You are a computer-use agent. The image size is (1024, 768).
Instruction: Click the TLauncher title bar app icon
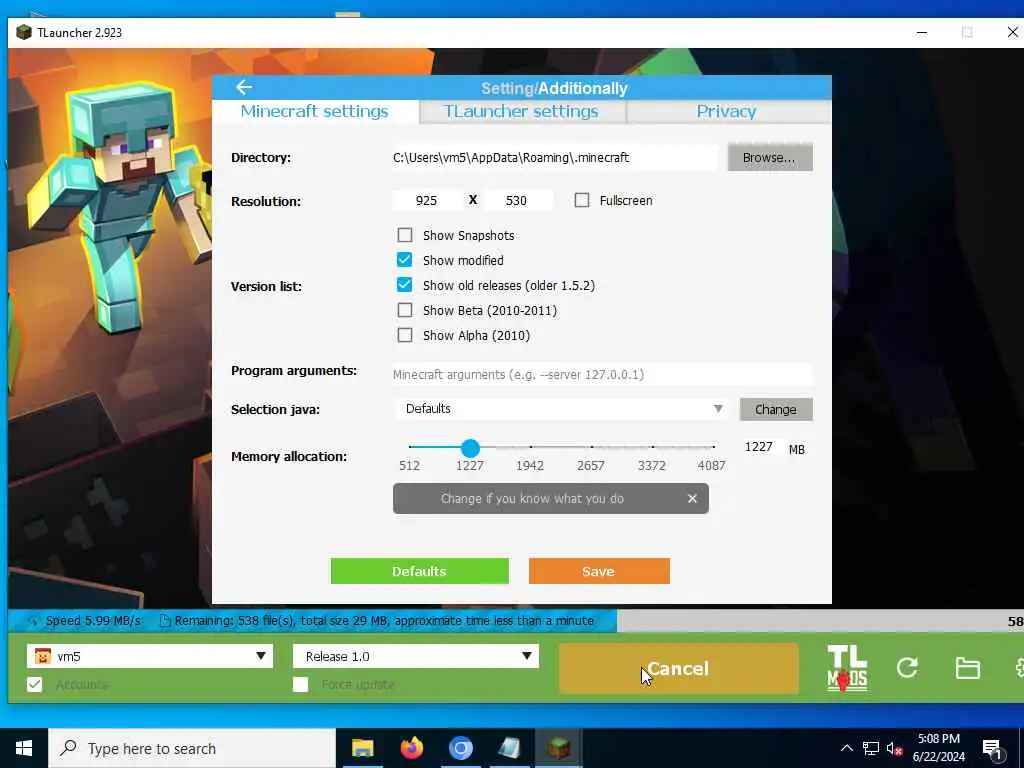24,32
